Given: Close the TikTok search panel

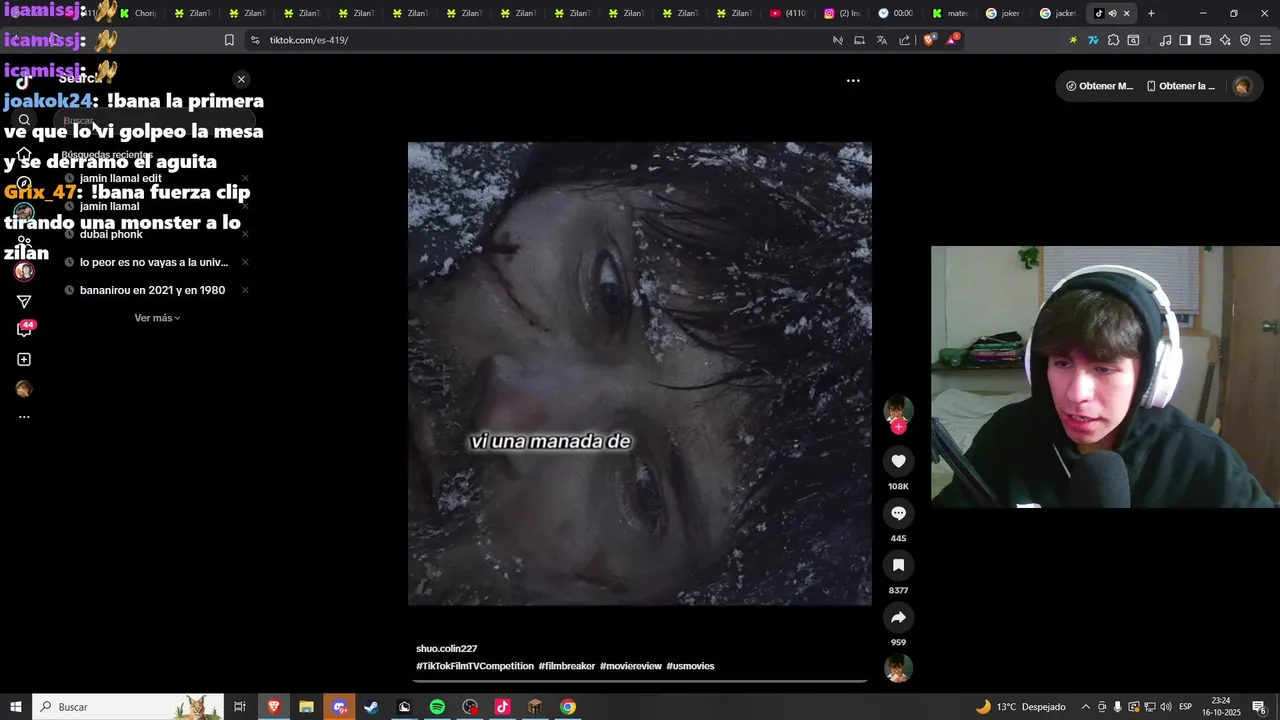Looking at the screenshot, I should [x=241, y=79].
